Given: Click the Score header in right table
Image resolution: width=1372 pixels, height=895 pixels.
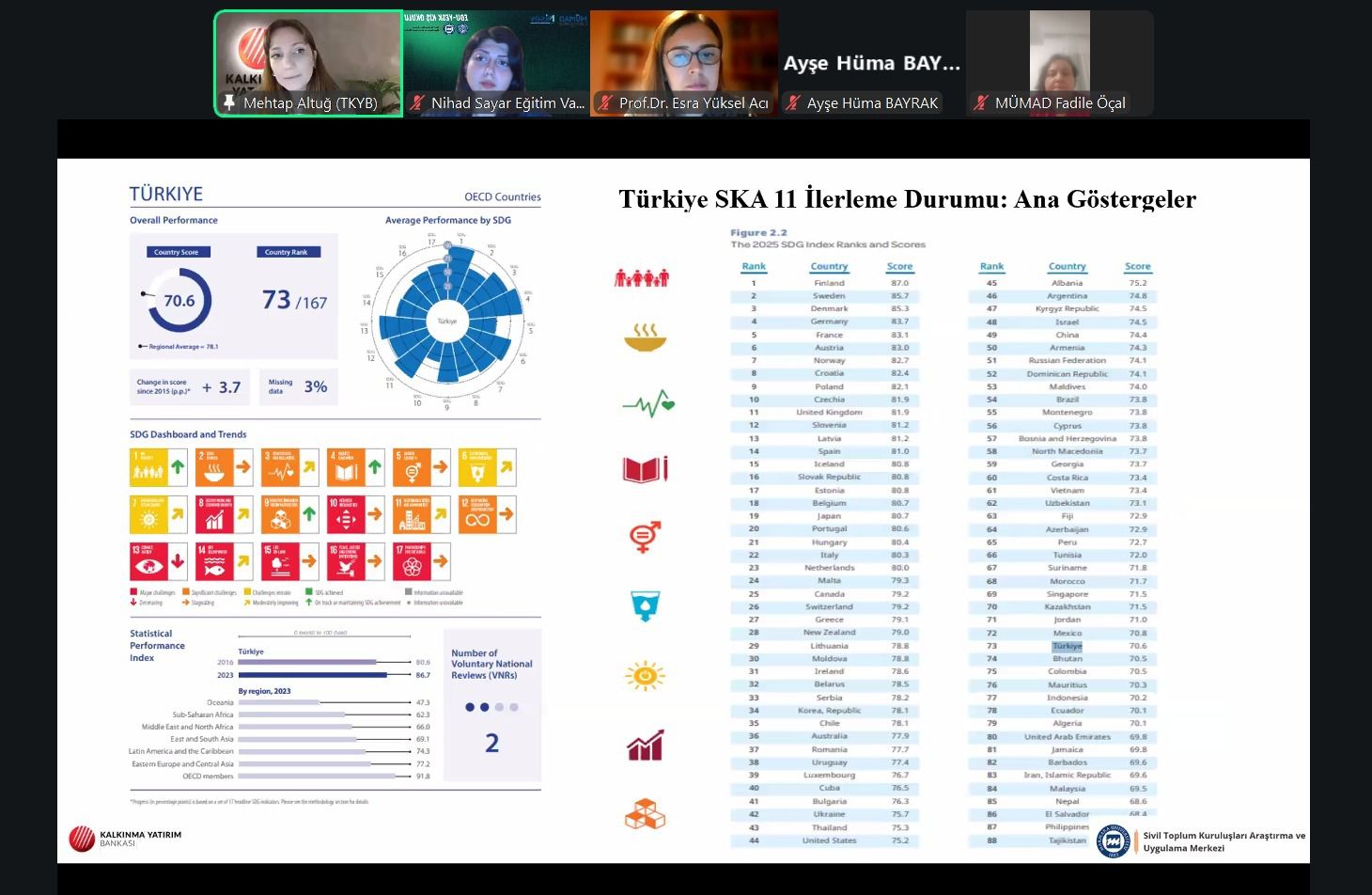Looking at the screenshot, I should click(x=1137, y=266).
